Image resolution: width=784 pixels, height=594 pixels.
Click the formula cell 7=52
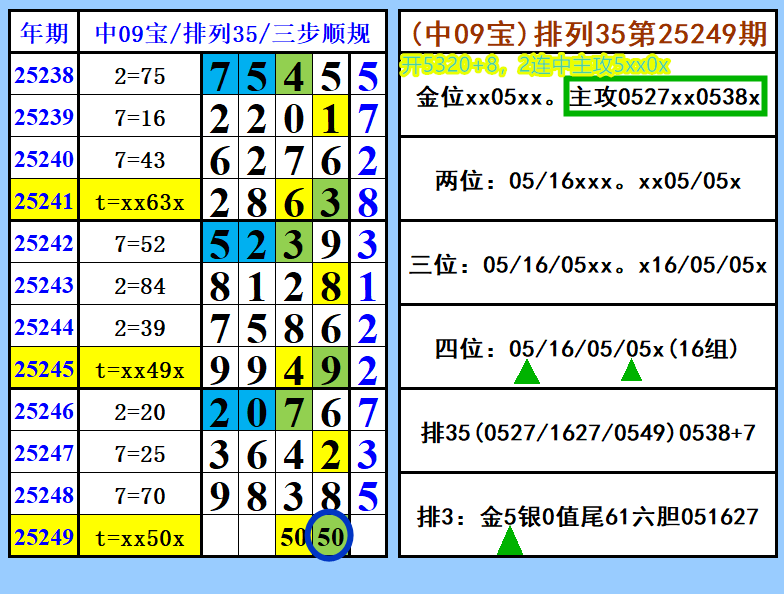pyautogui.click(x=140, y=243)
